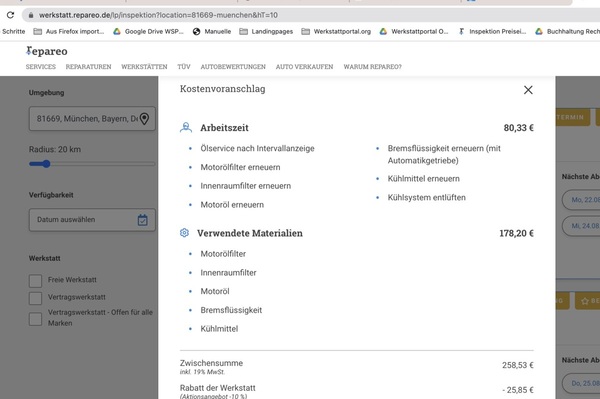600x399 pixels.
Task: Click the location pin icon in Umgebung field
Action: [x=144, y=119]
